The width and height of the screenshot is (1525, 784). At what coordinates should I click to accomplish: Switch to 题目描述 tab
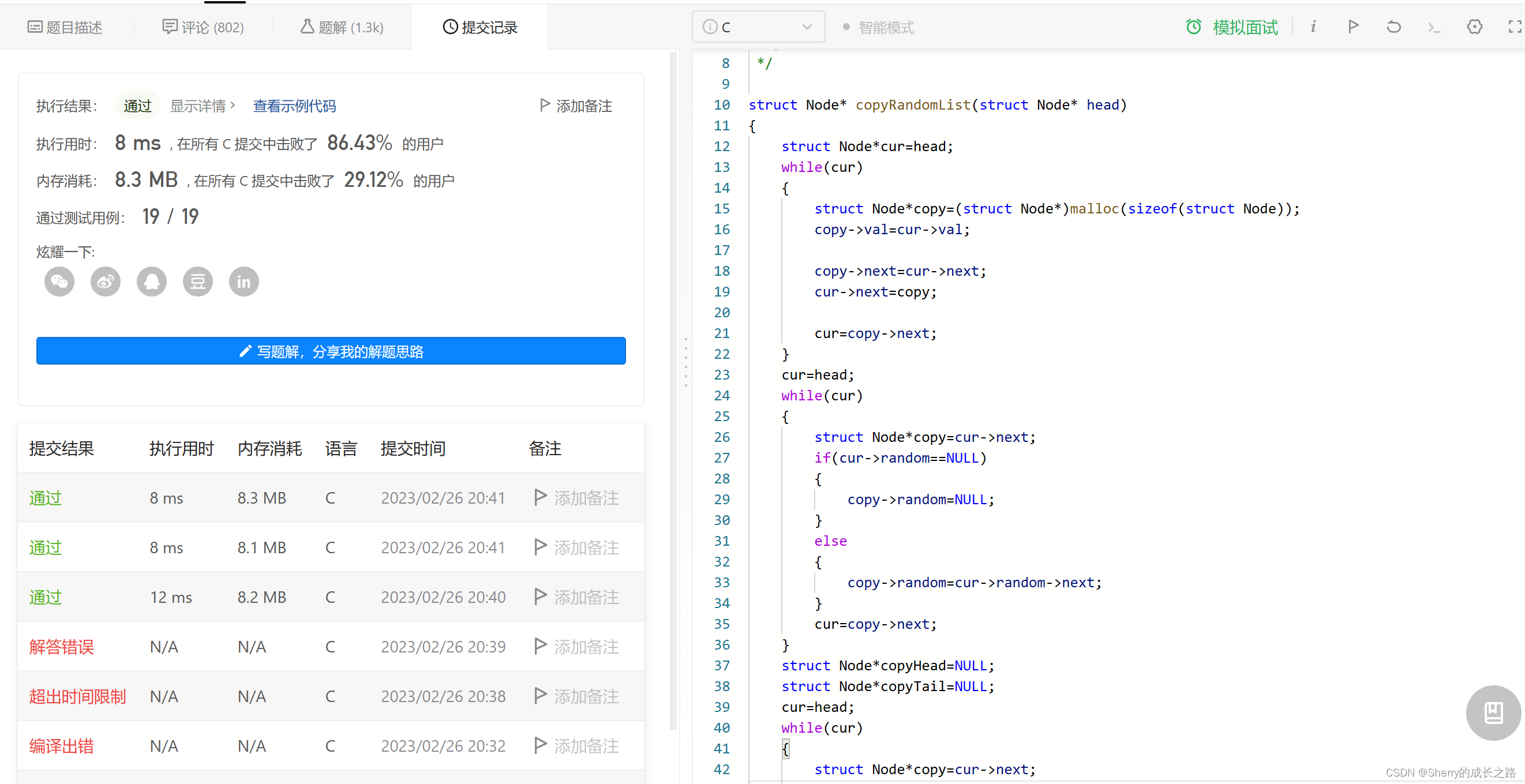(x=65, y=27)
